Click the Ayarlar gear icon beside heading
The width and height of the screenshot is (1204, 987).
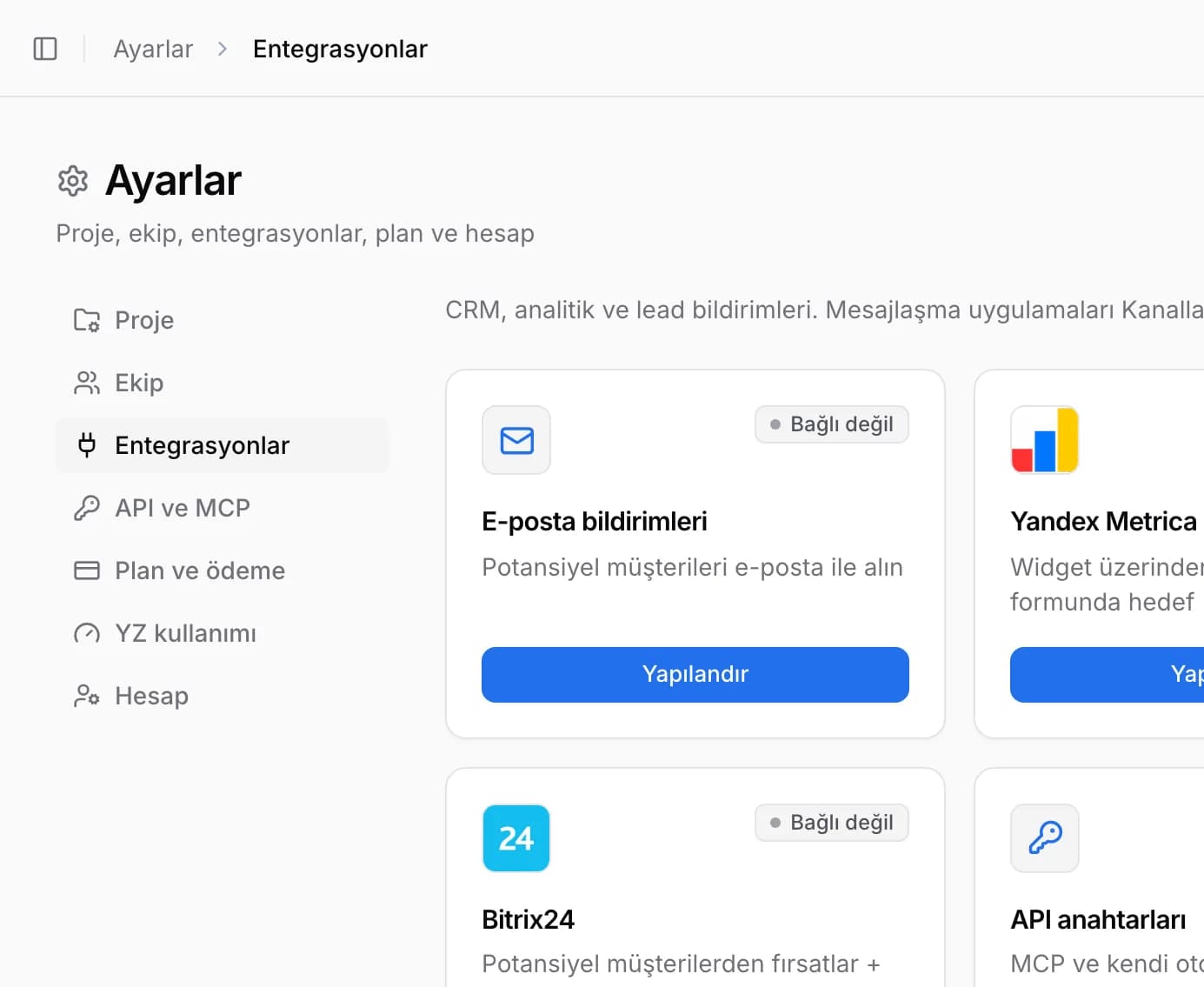73,181
